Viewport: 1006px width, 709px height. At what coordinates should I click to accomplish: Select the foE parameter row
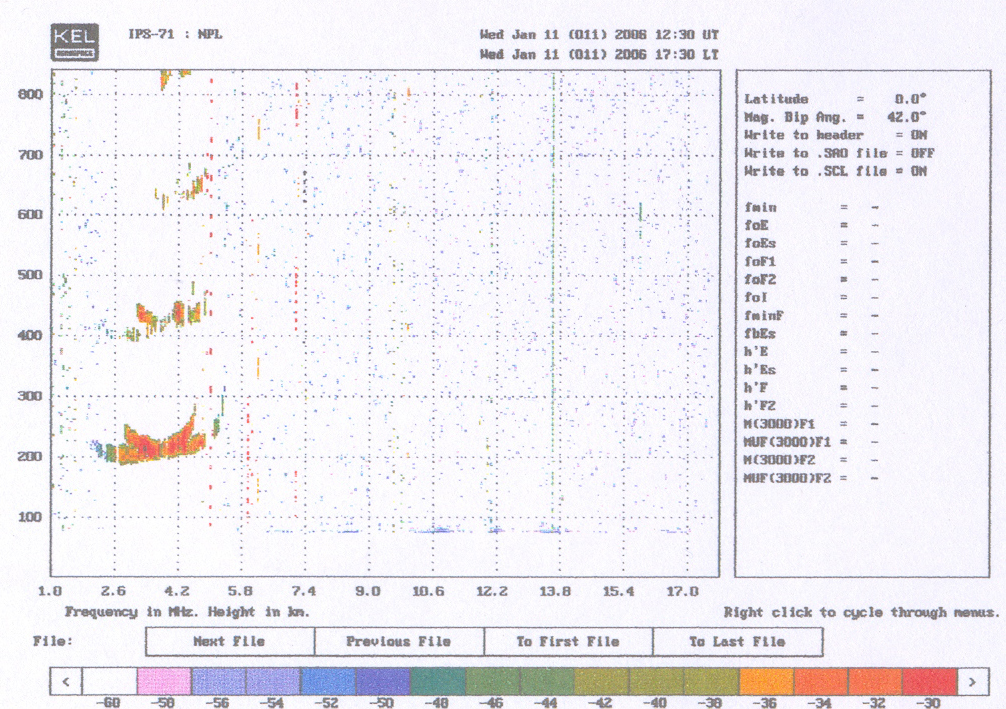pyautogui.click(x=811, y=225)
